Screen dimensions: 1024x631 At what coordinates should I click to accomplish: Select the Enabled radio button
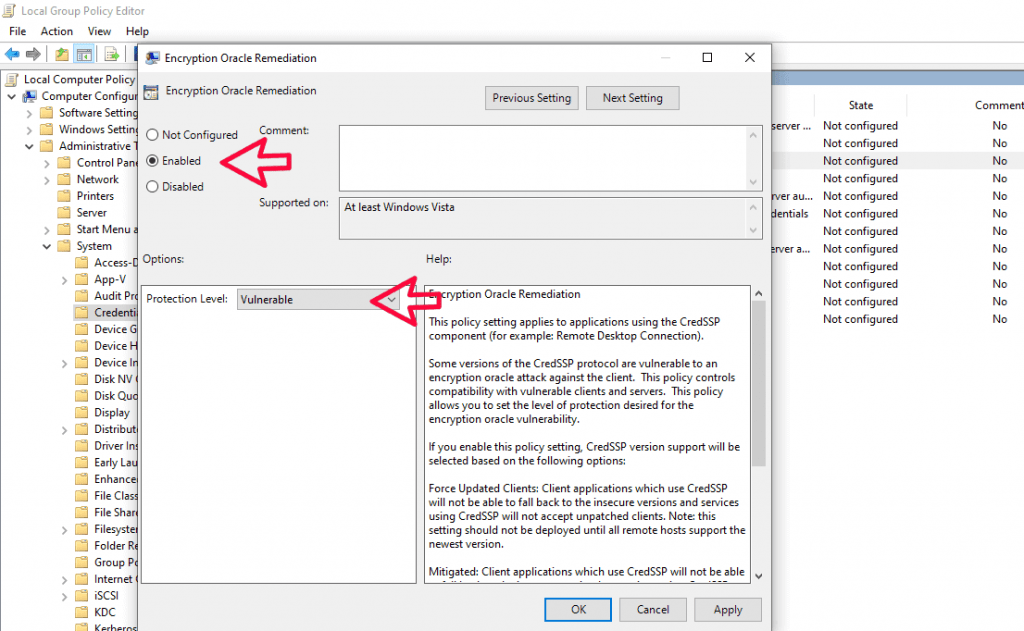pyautogui.click(x=153, y=160)
